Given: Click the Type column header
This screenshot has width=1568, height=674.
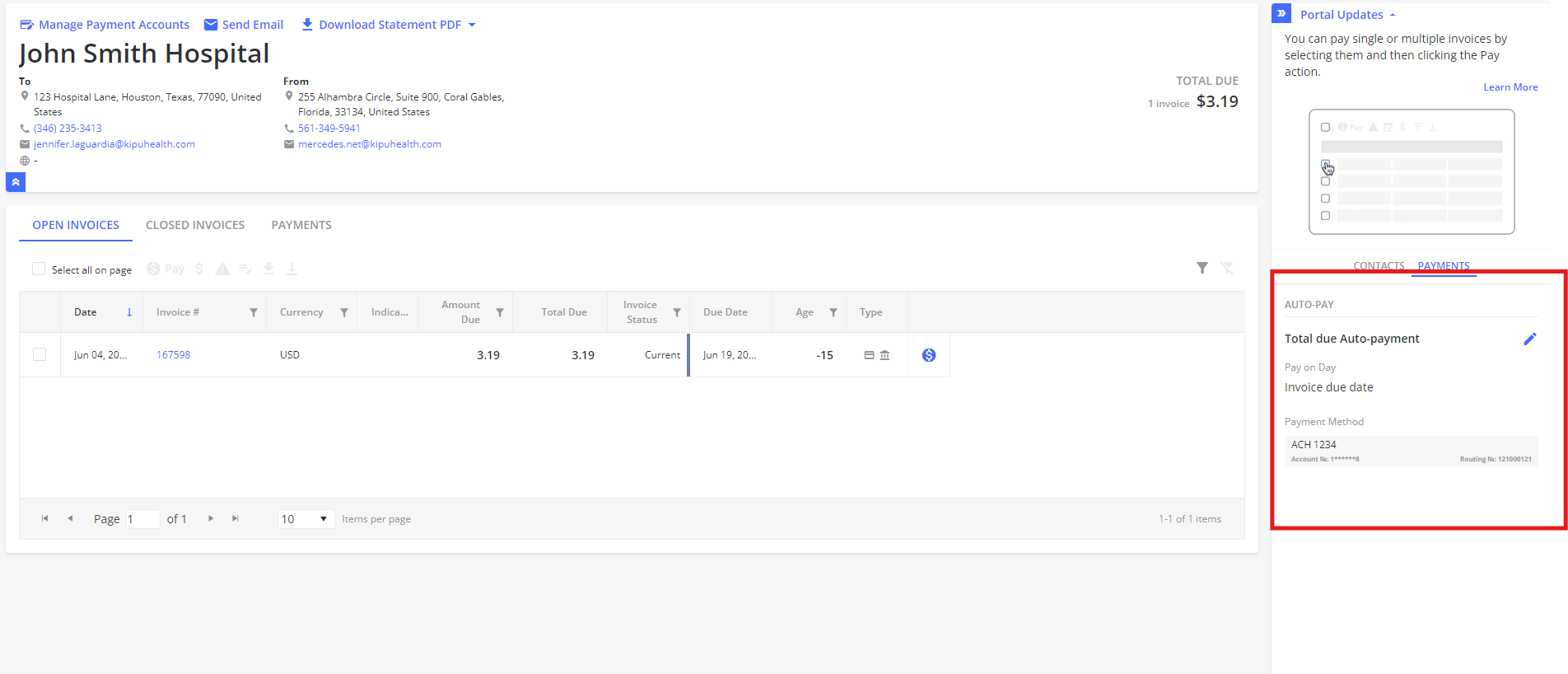Looking at the screenshot, I should click(870, 312).
